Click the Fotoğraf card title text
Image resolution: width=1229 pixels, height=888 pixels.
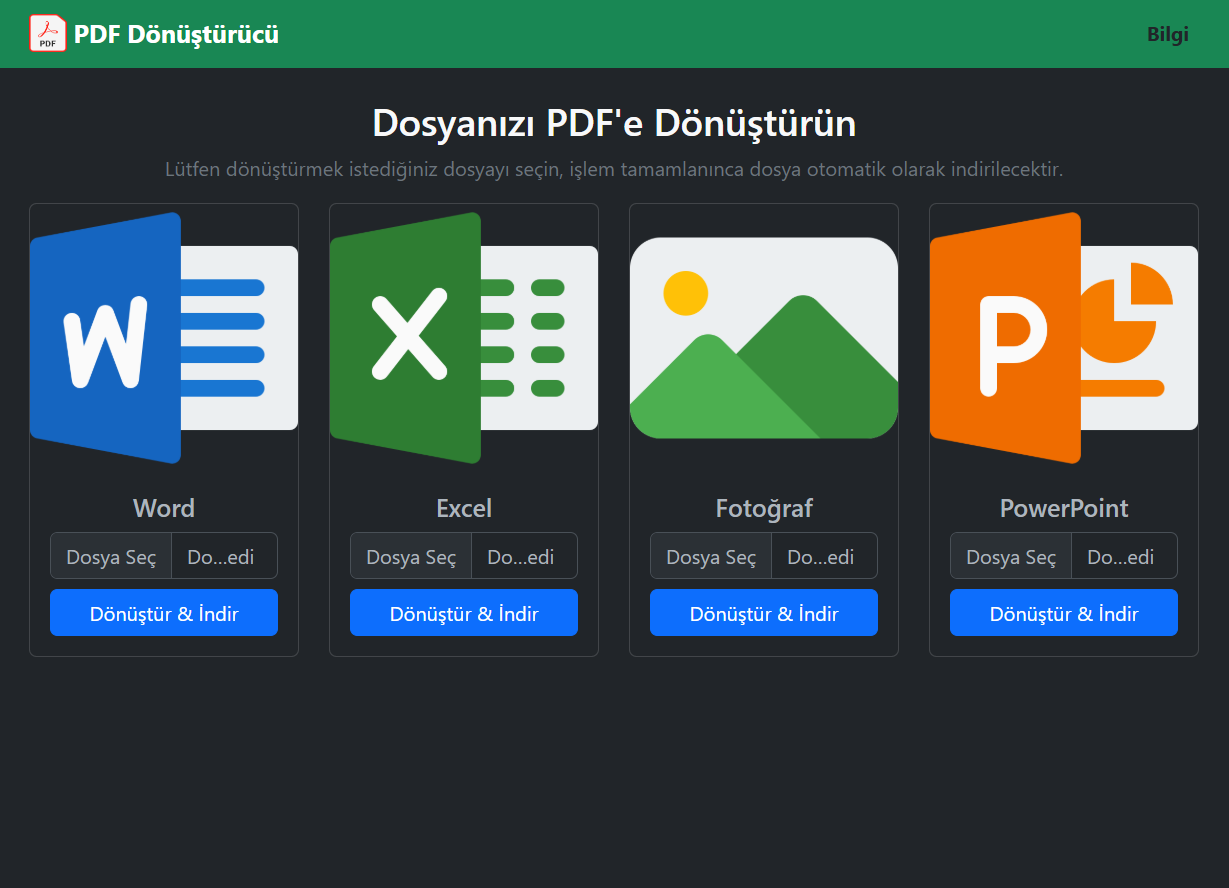point(764,508)
